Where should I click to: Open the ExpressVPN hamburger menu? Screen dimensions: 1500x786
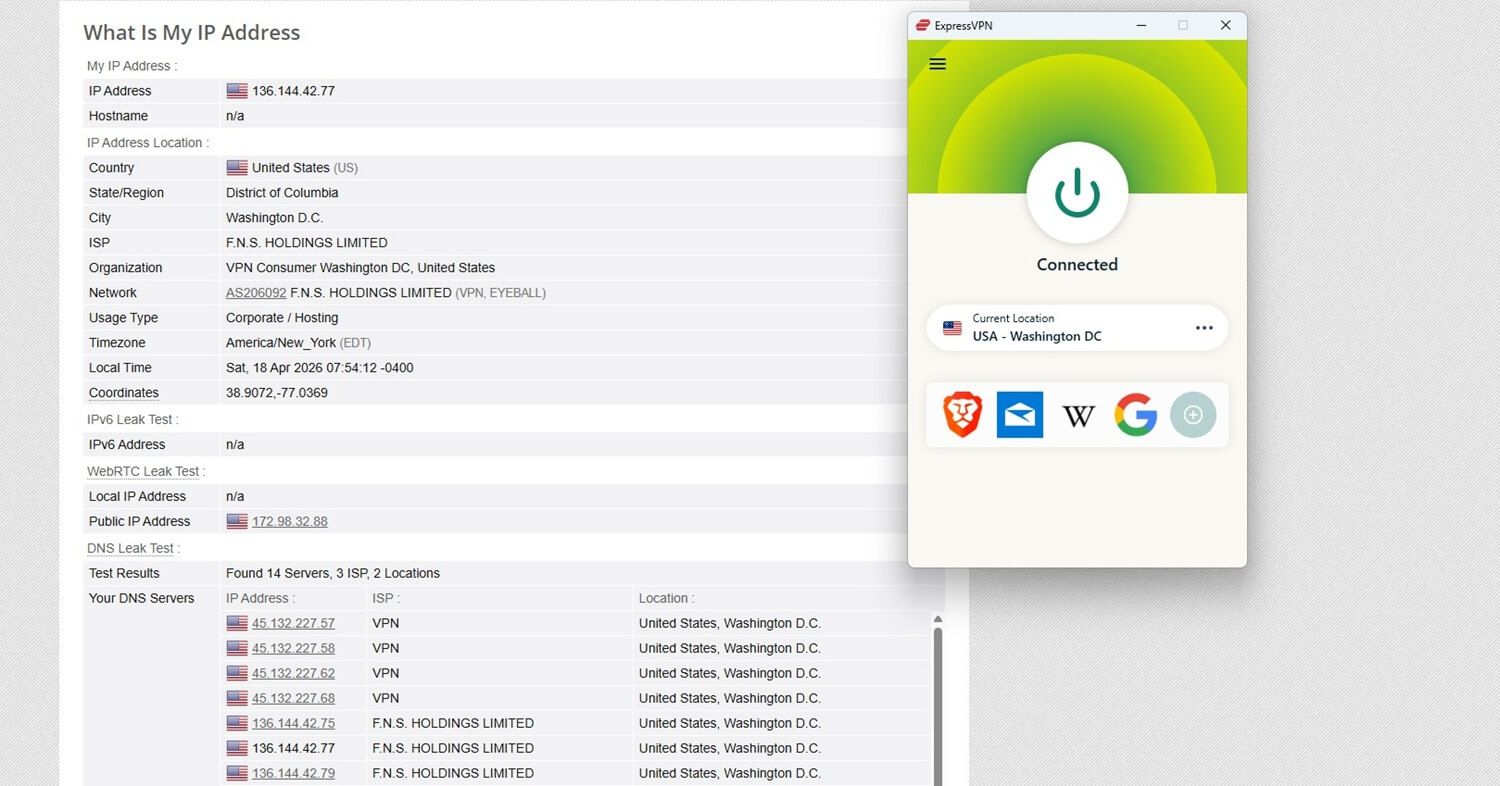[x=937, y=64]
